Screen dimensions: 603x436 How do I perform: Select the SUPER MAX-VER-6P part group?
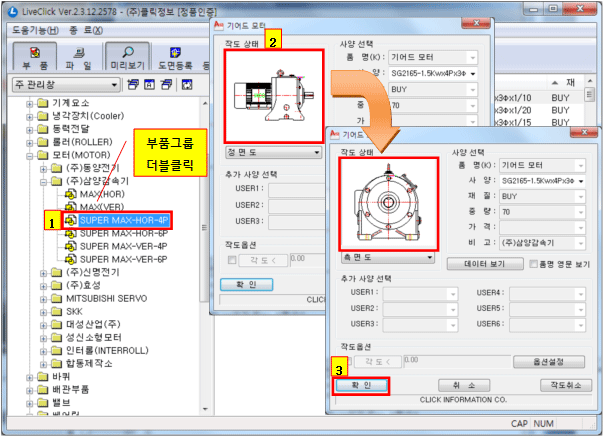123,260
